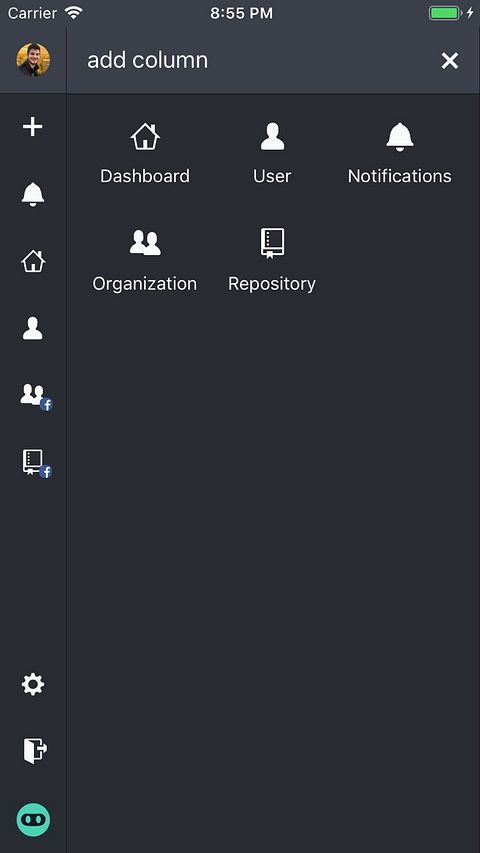480x853 pixels.
Task: Click the Organization text label
Action: click(x=145, y=284)
